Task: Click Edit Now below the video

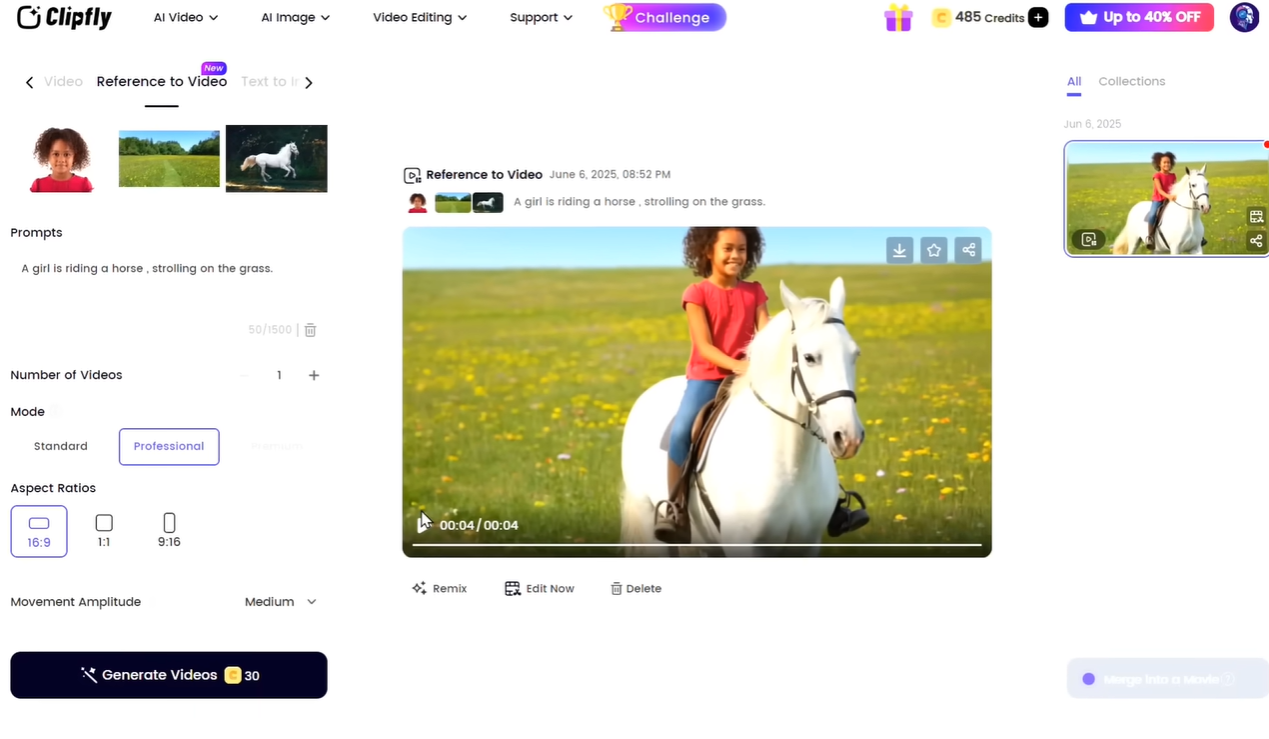Action: point(539,589)
